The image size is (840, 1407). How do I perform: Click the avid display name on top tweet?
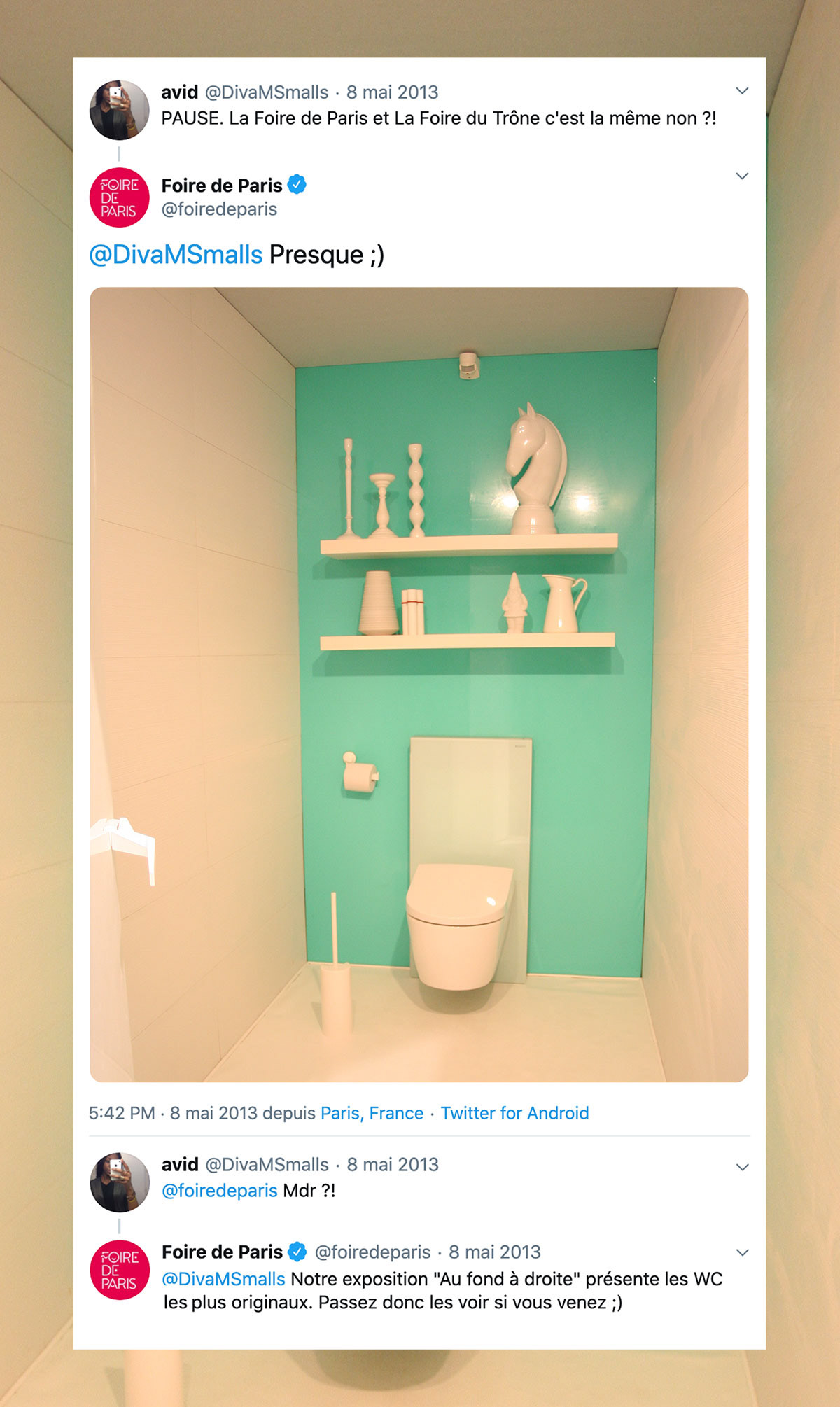180,92
